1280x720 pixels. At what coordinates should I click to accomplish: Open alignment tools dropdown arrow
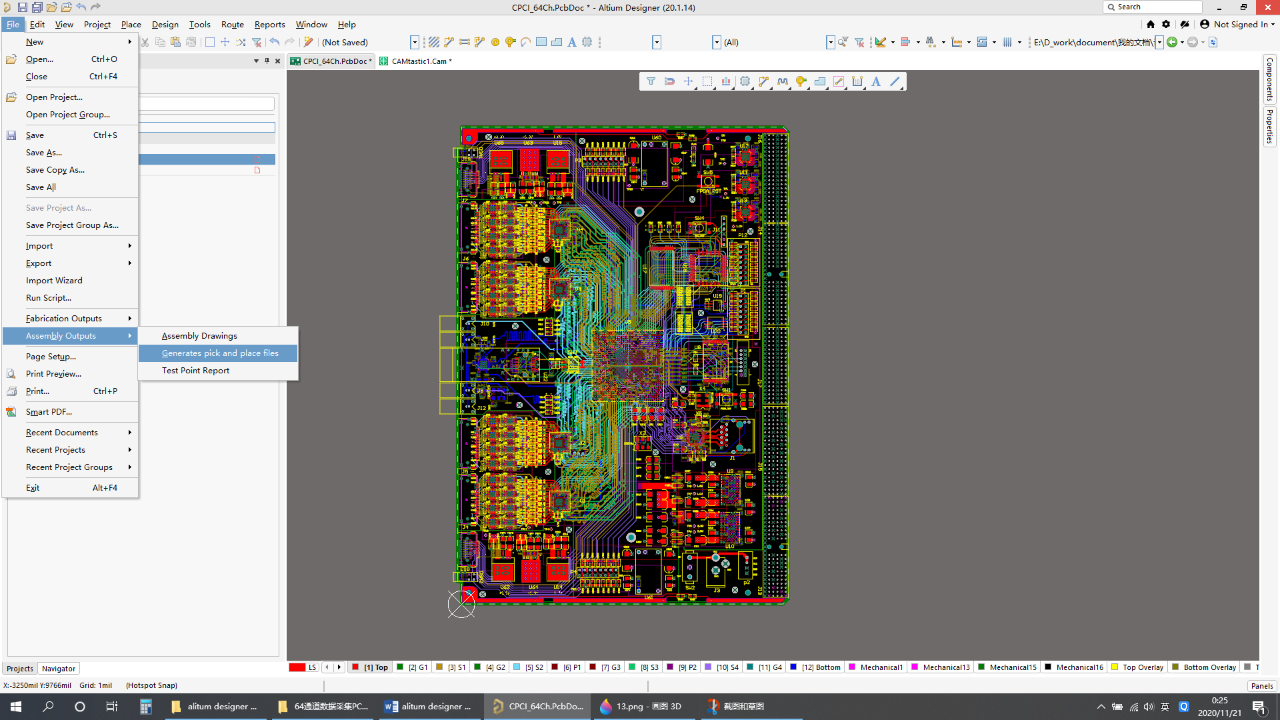click(x=916, y=42)
